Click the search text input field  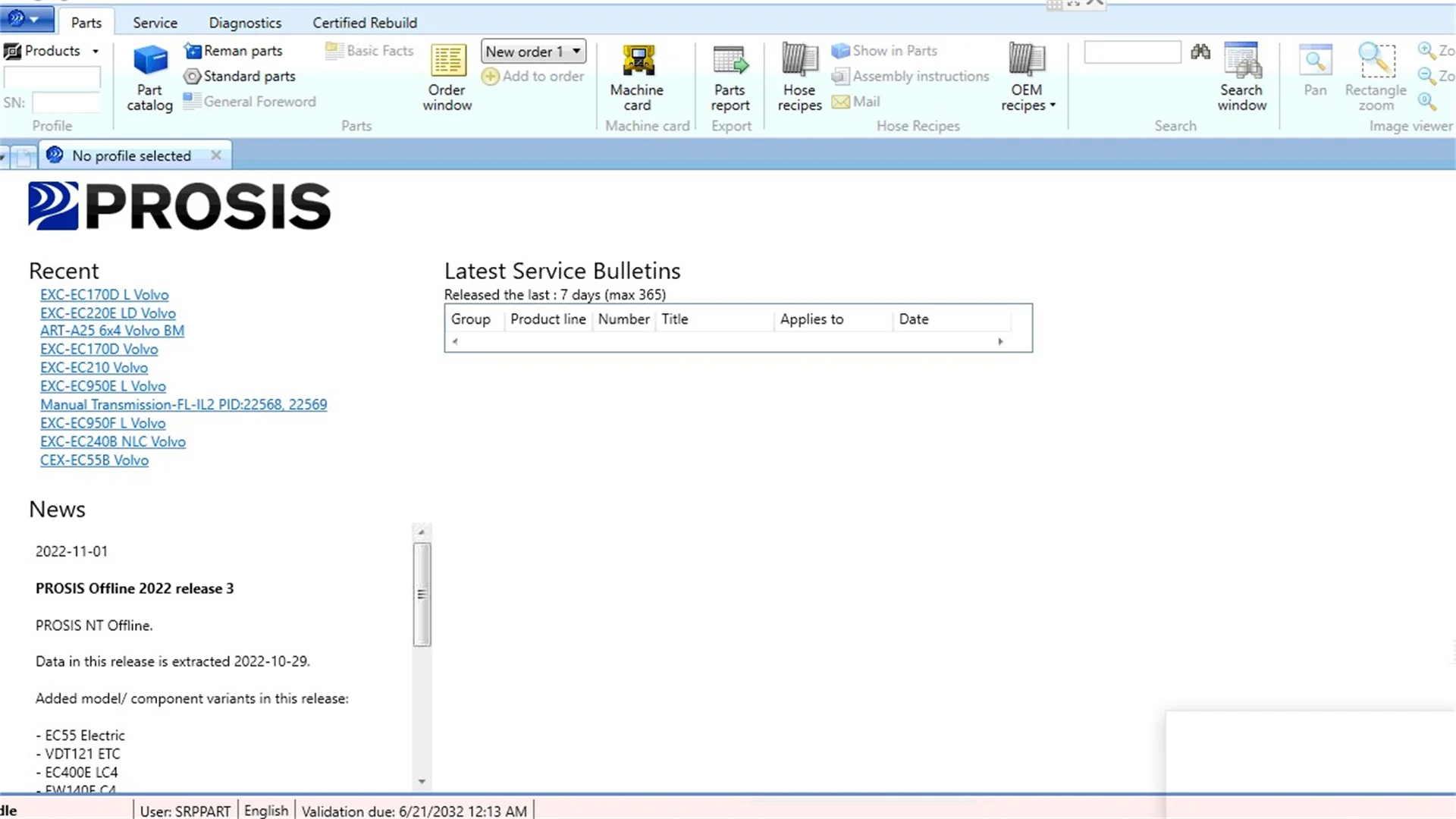1131,52
